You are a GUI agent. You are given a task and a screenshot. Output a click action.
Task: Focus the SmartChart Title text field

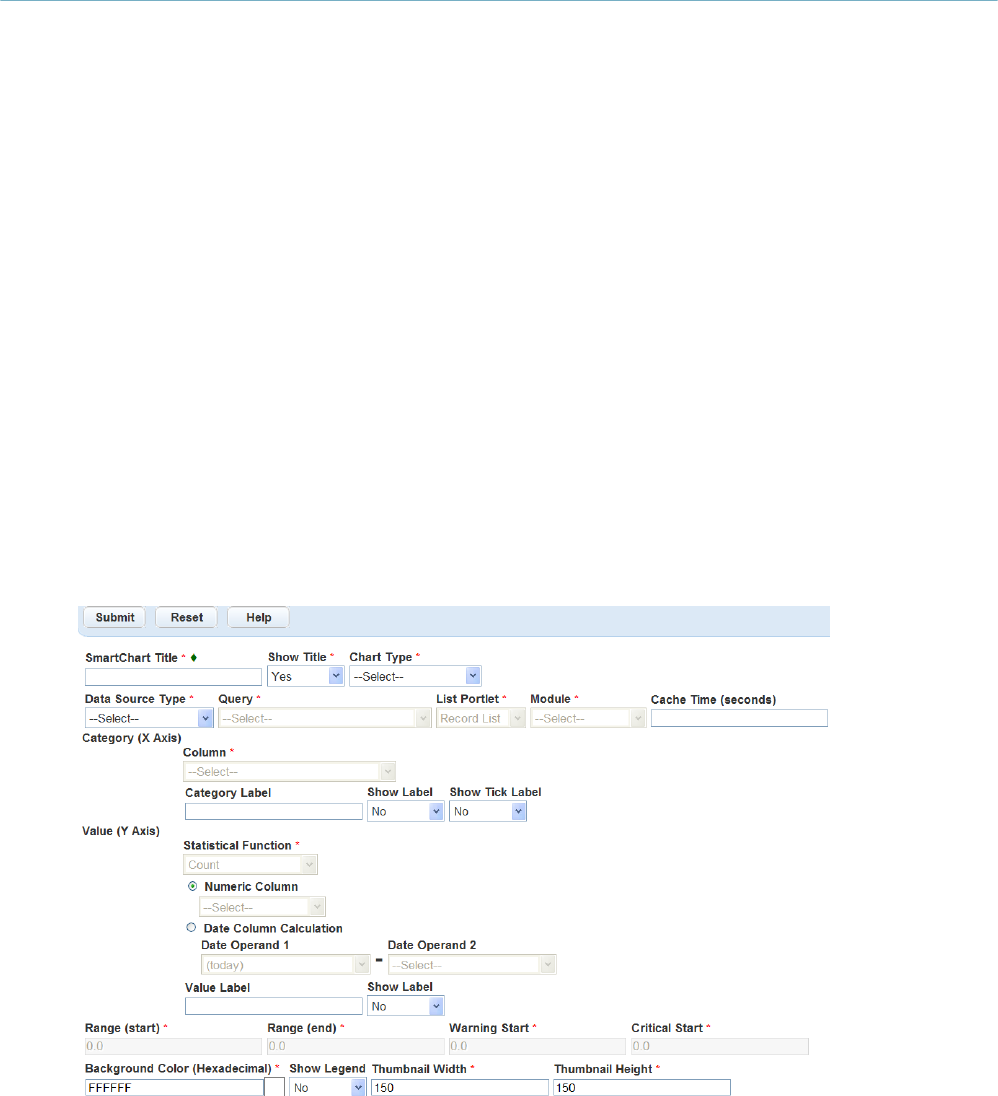173,677
